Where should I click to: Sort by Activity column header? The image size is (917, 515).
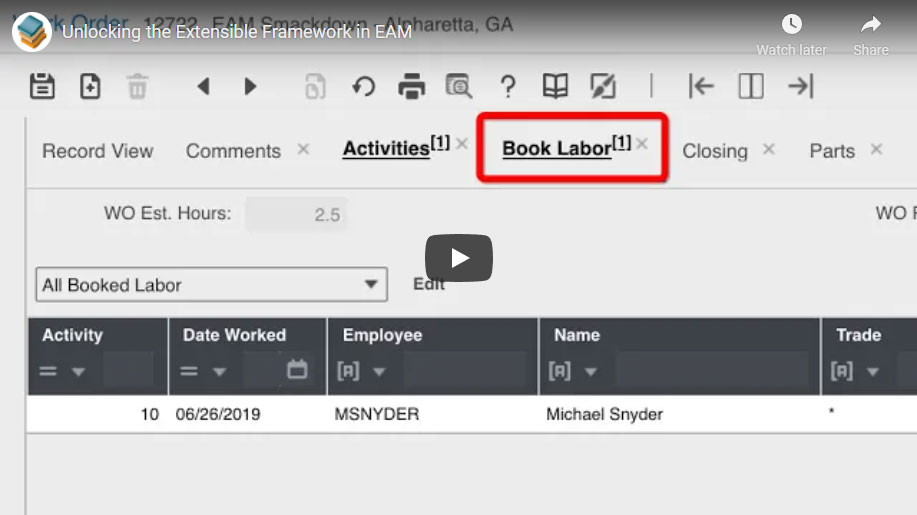tap(72, 335)
